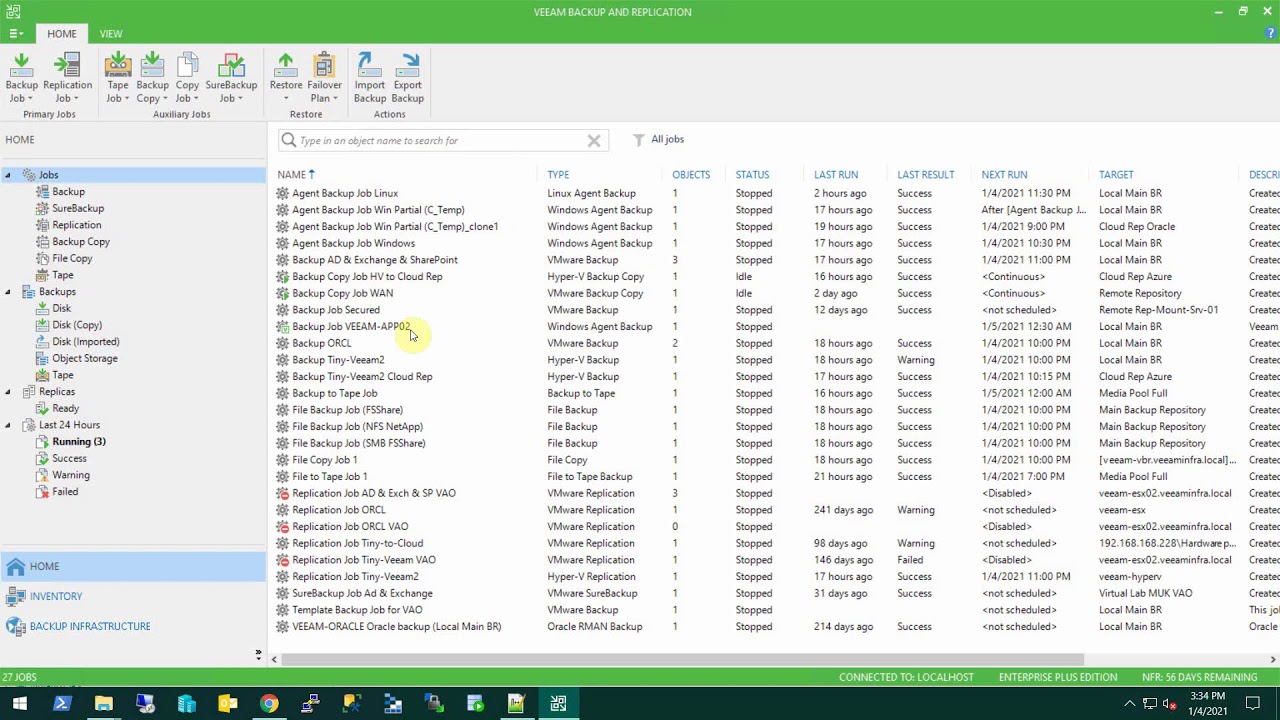This screenshot has width=1280, height=720.
Task: Open the Backup Job ribbon button
Action: click(x=22, y=78)
